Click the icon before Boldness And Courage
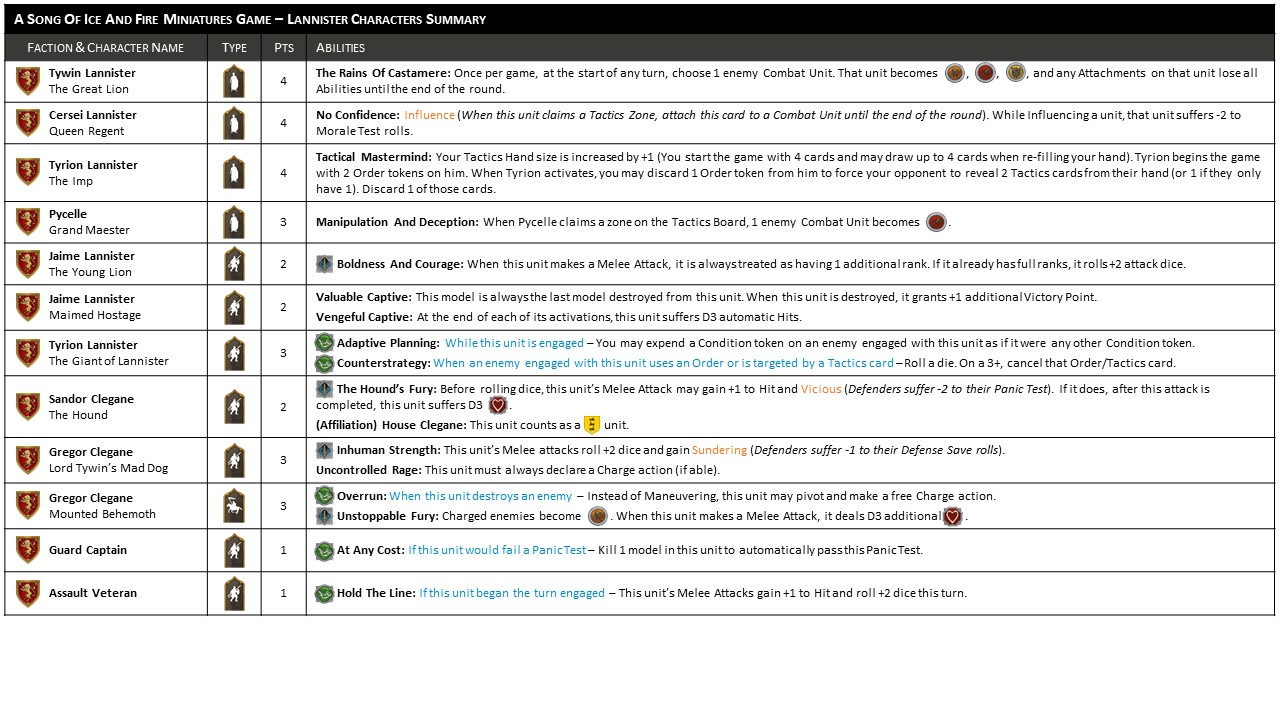This screenshot has height=720, width=1280. click(x=324, y=264)
